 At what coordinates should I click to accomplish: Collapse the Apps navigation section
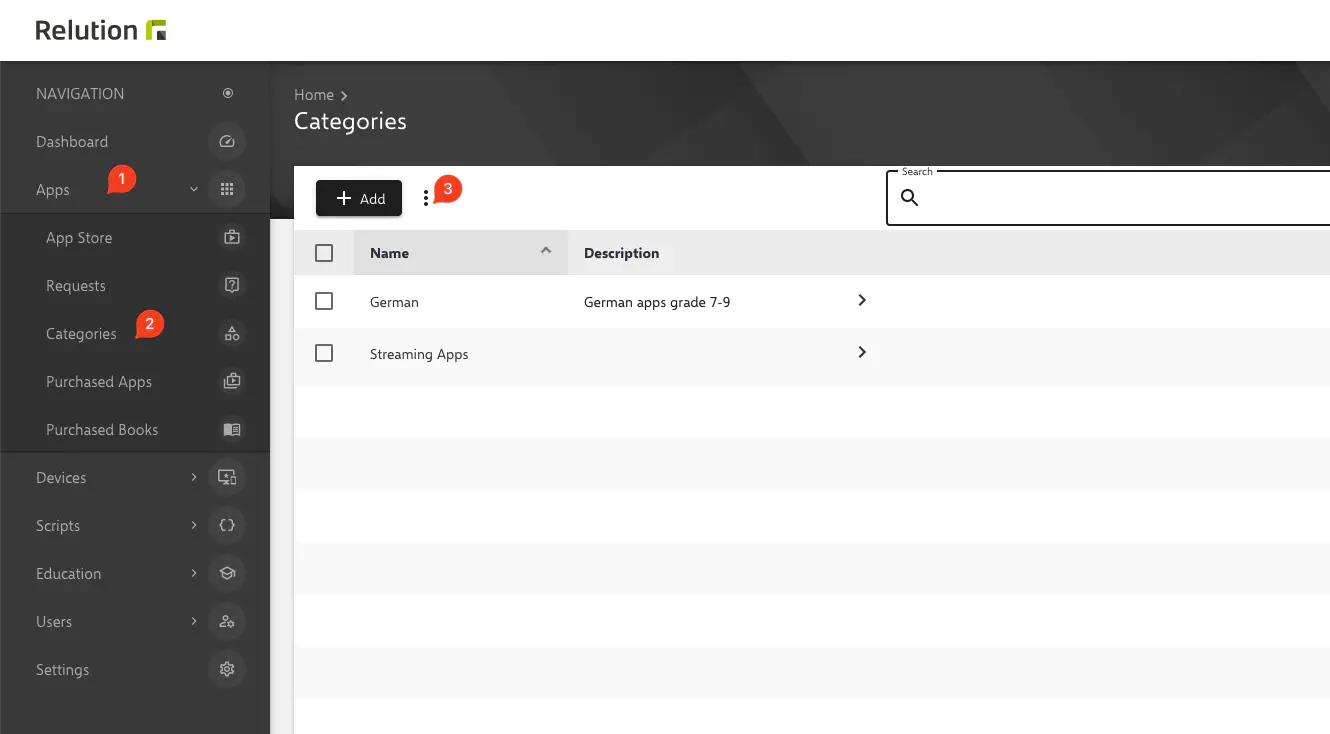tap(194, 190)
